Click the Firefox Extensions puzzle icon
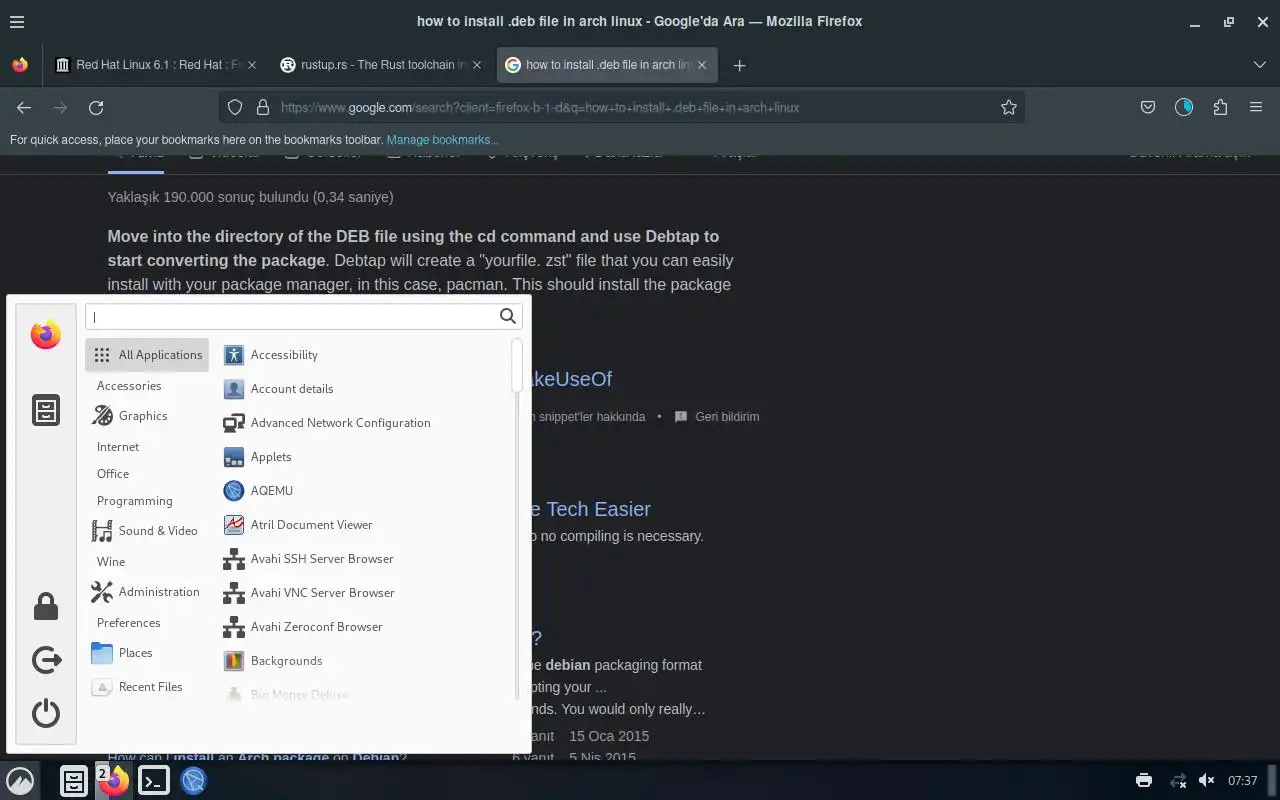This screenshot has height=800, width=1280. [1220, 107]
